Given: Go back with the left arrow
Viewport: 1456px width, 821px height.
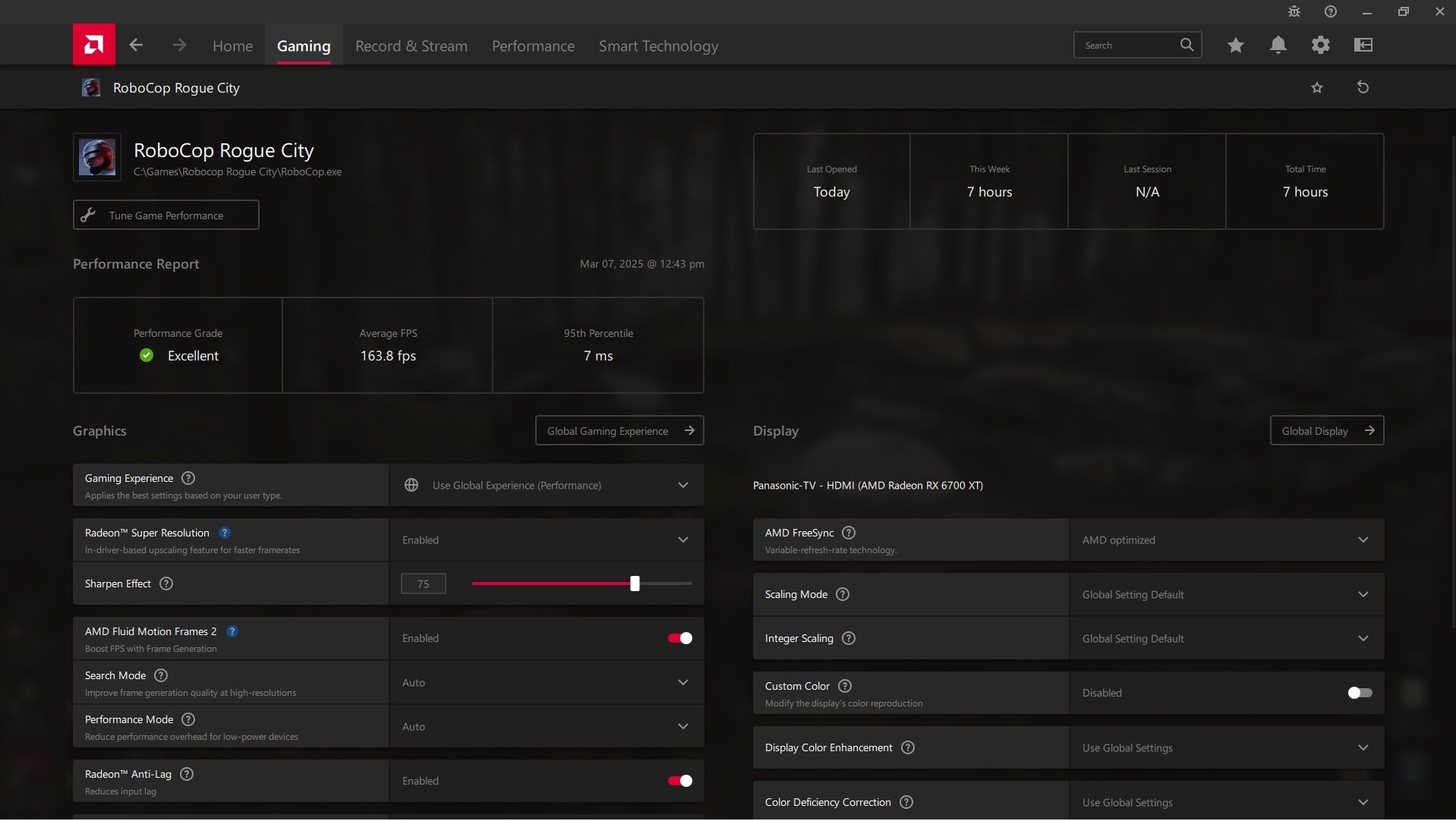Looking at the screenshot, I should point(136,46).
